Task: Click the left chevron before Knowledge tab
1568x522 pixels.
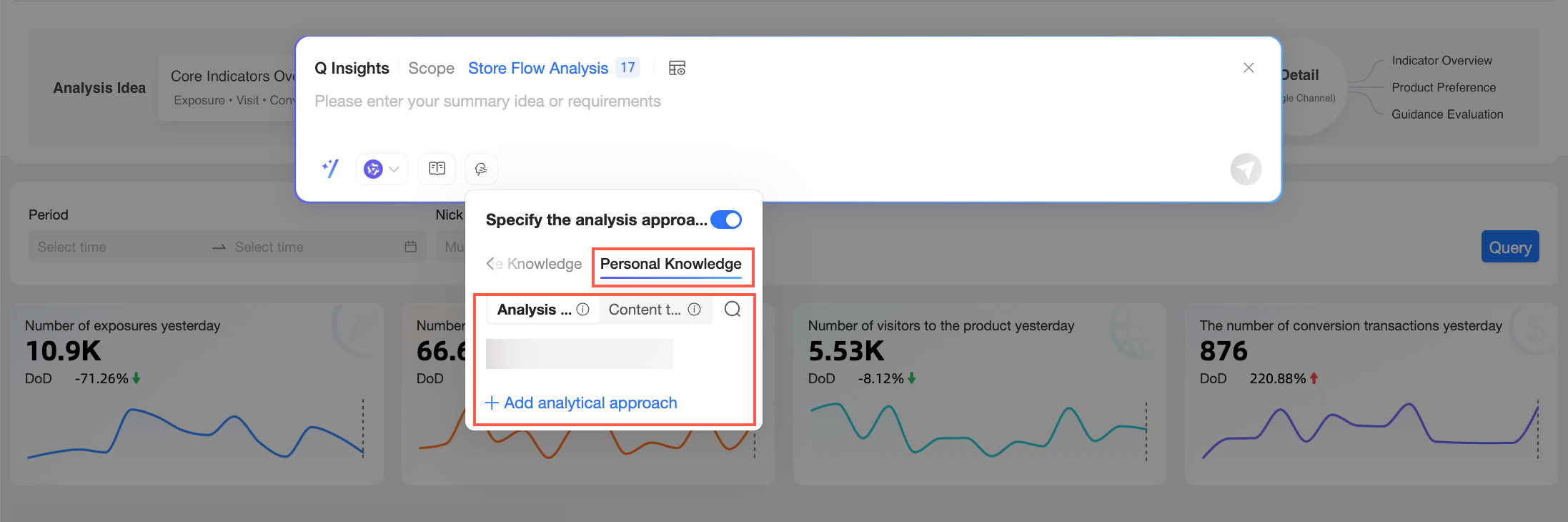Action: [x=490, y=264]
